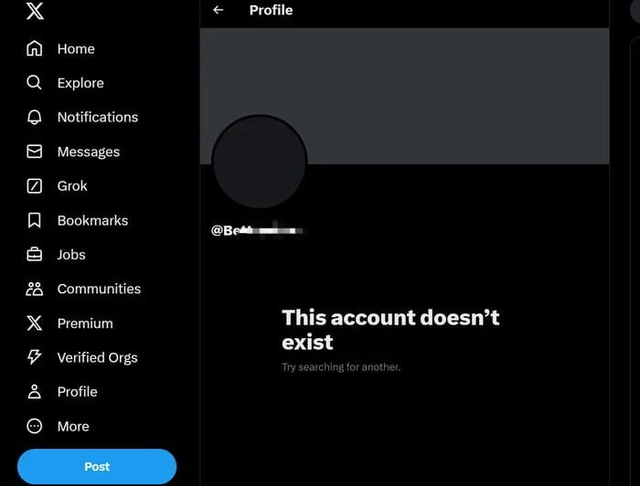Select the Communities label in sidebar
The height and width of the screenshot is (486, 640).
point(99,289)
